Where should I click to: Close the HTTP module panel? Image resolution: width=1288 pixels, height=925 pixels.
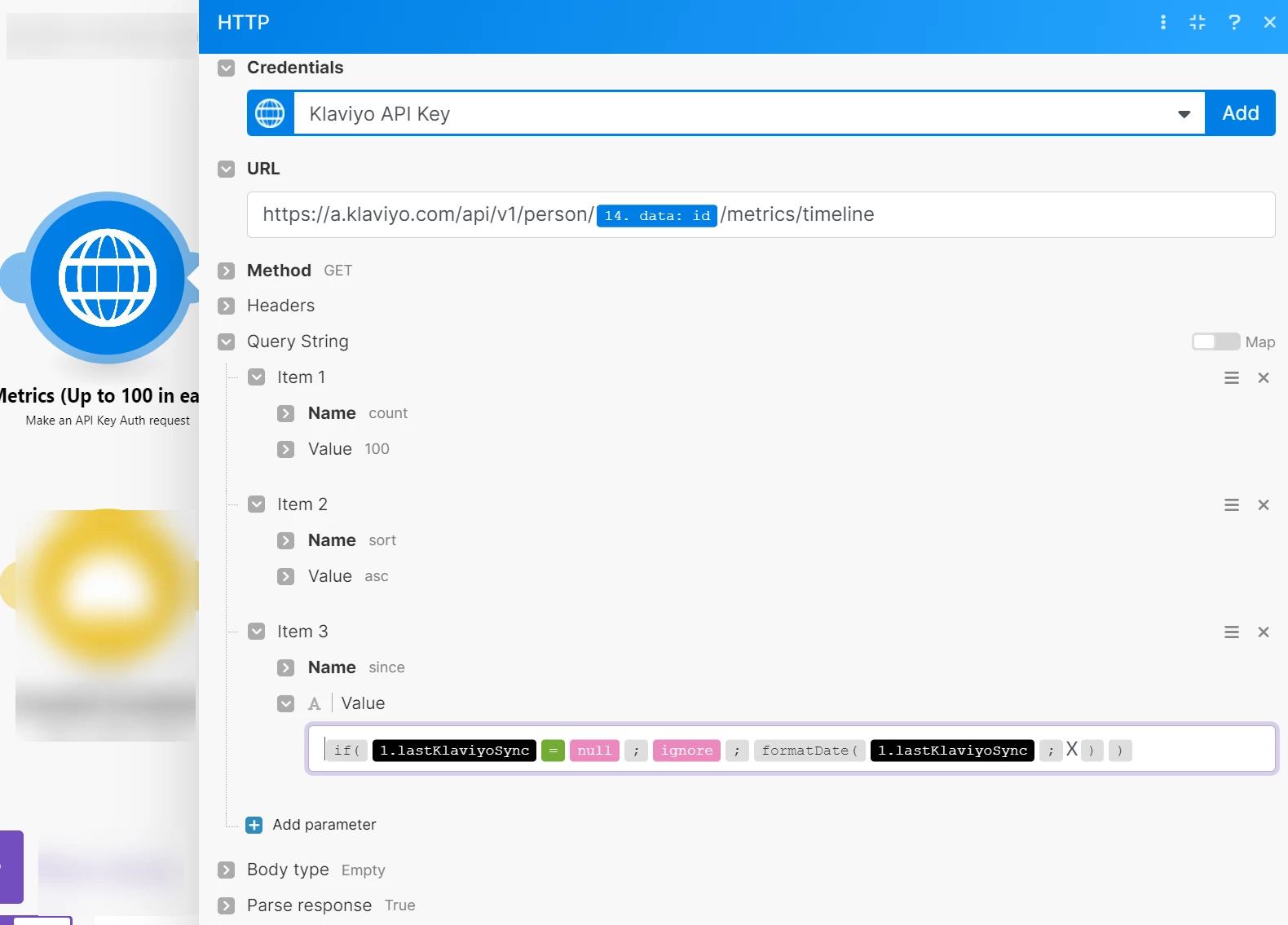[1269, 23]
